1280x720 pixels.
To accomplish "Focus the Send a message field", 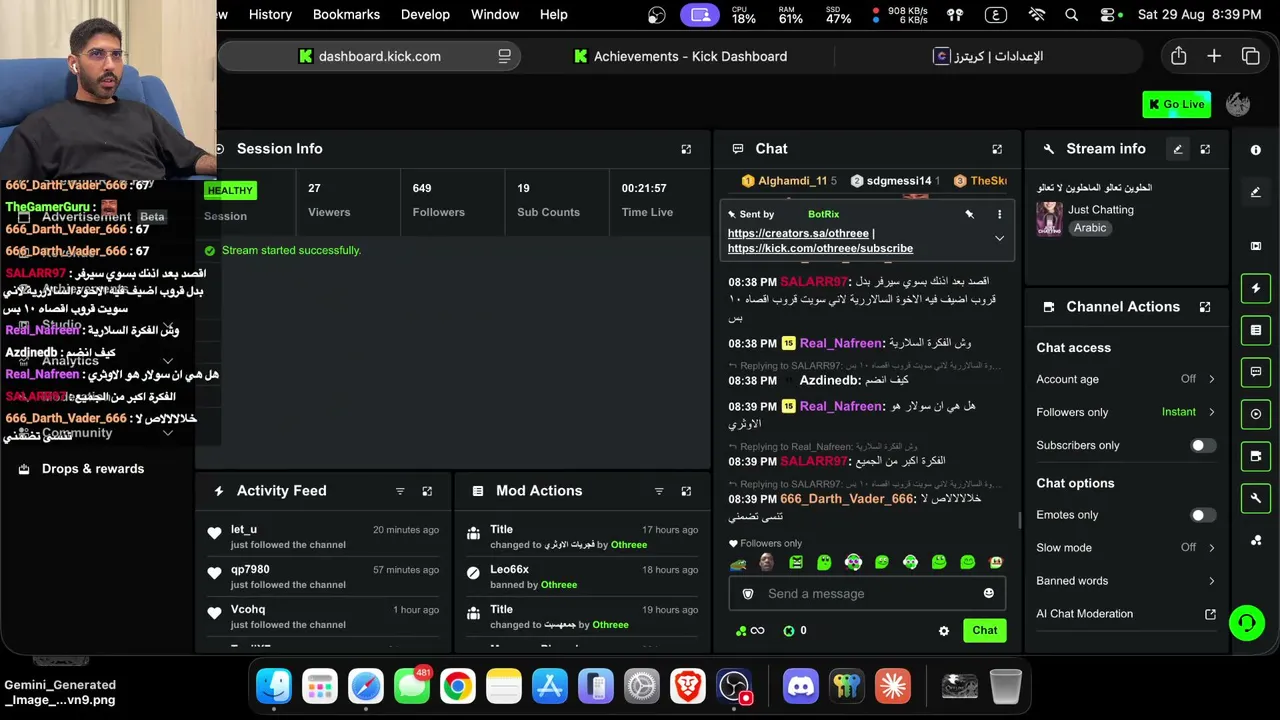I will [867, 594].
